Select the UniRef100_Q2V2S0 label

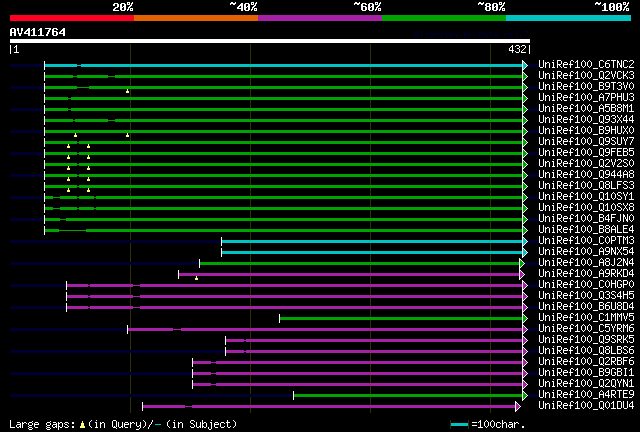coord(586,164)
